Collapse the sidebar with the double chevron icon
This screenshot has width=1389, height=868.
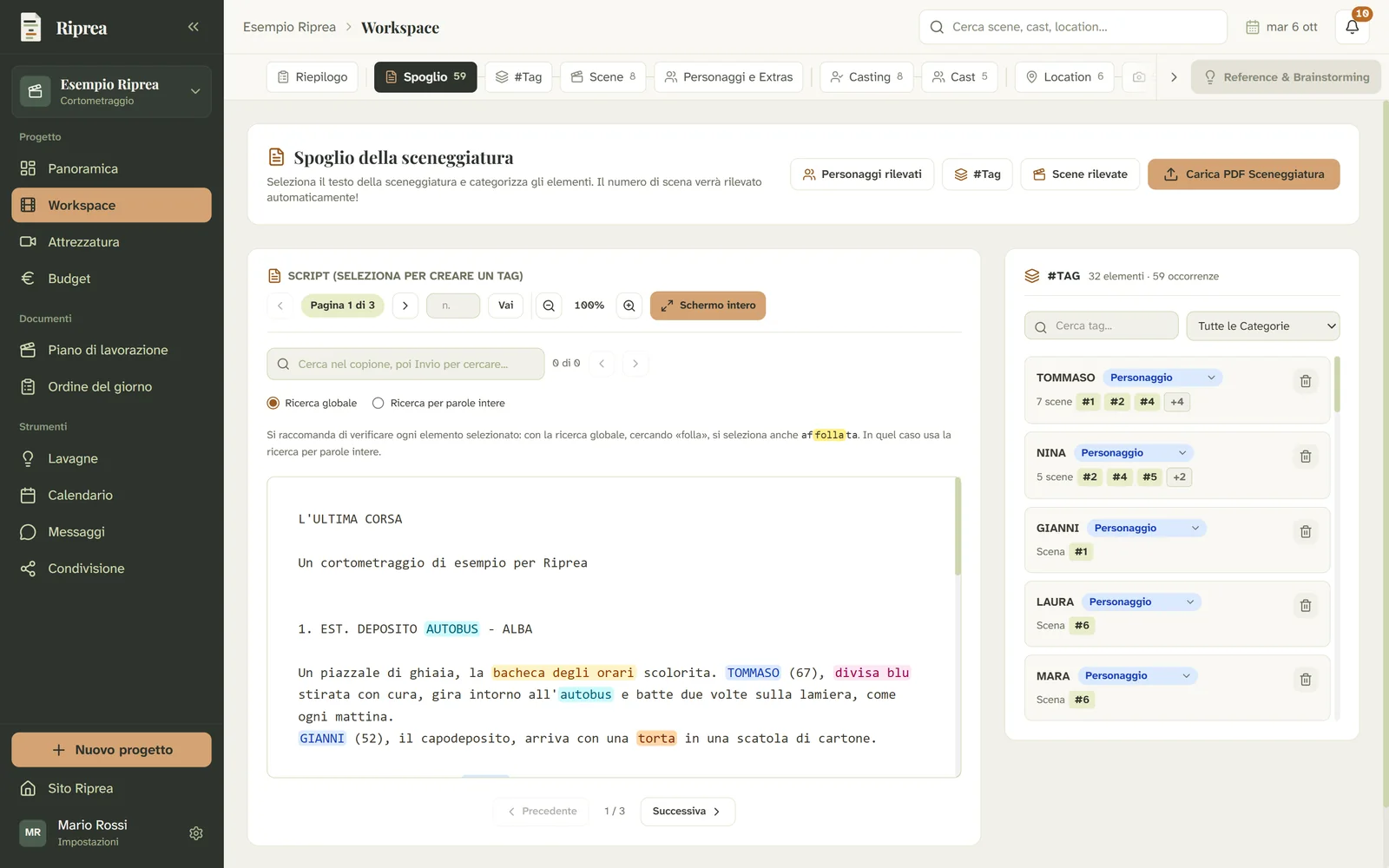[x=193, y=27]
